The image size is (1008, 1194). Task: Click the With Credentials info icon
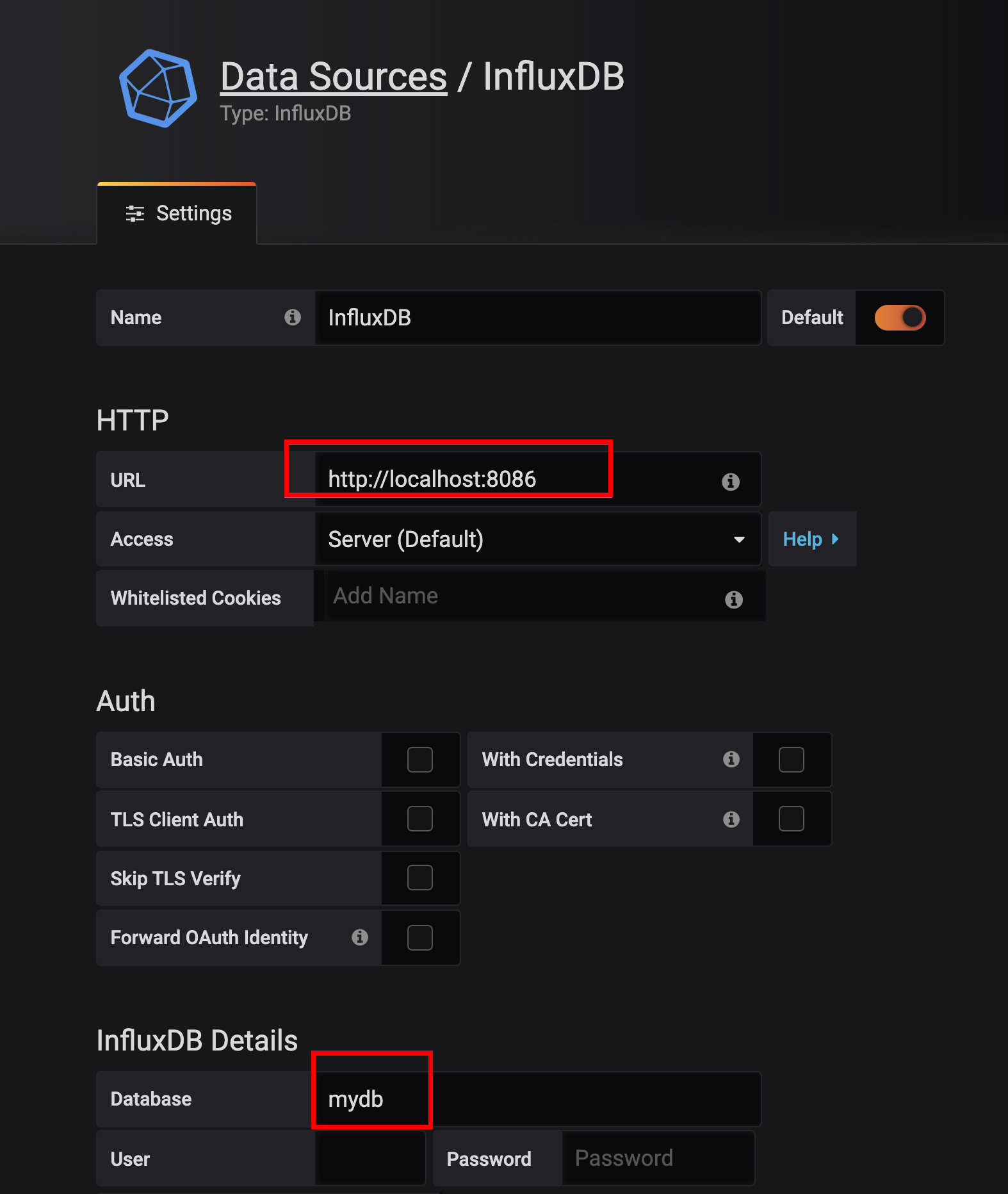pyautogui.click(x=731, y=759)
